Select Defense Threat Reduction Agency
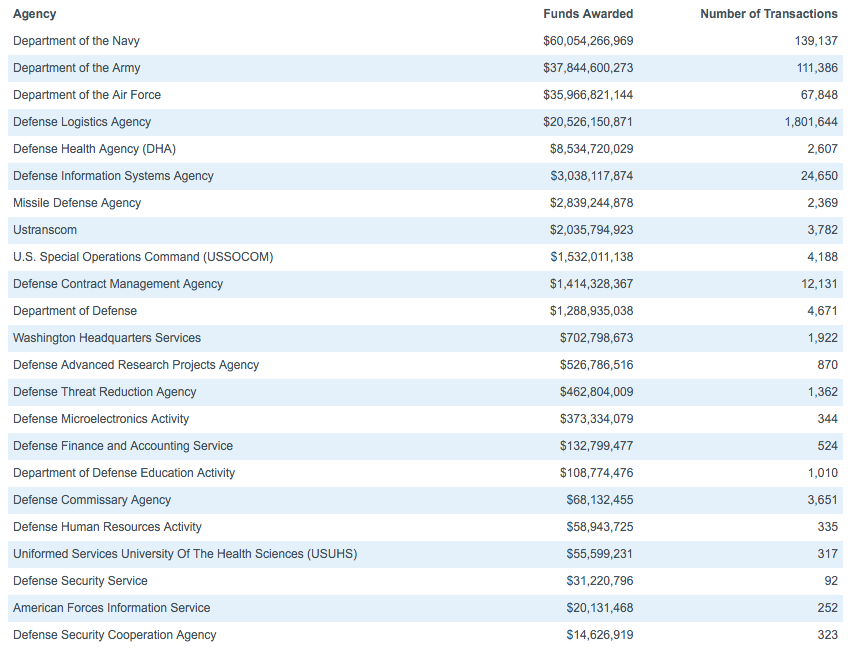Image resolution: width=850 pixels, height=649 pixels. [x=105, y=392]
